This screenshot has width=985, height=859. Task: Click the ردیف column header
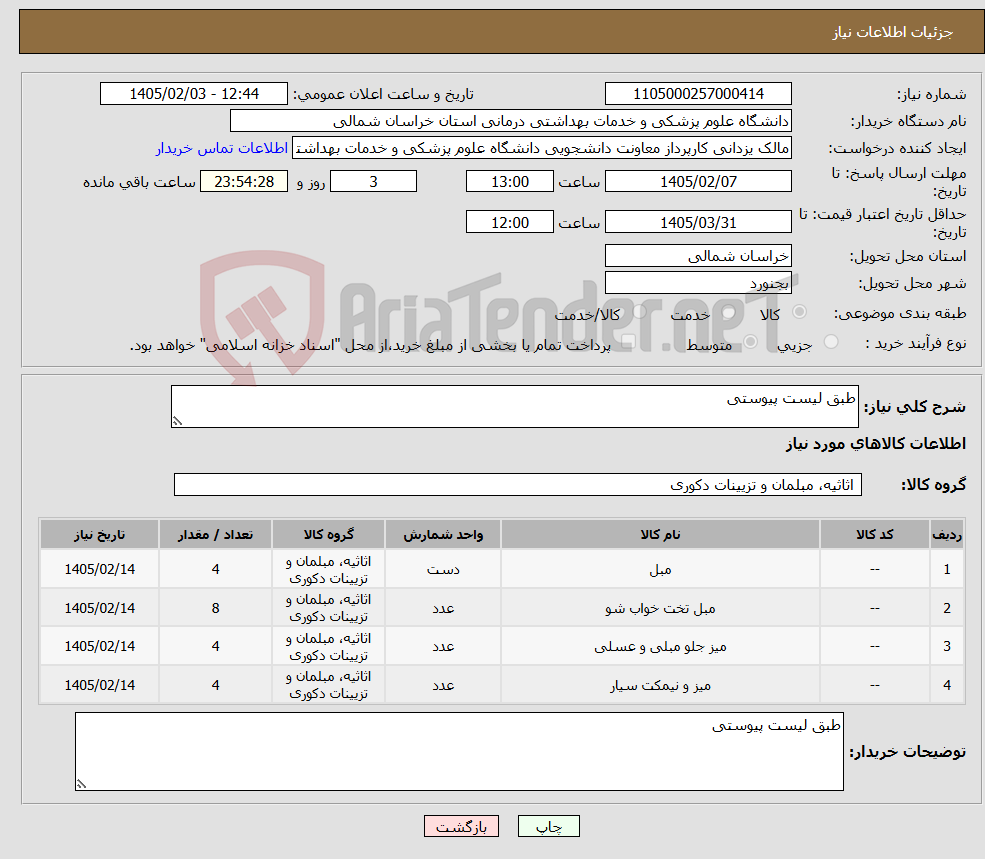coord(947,535)
